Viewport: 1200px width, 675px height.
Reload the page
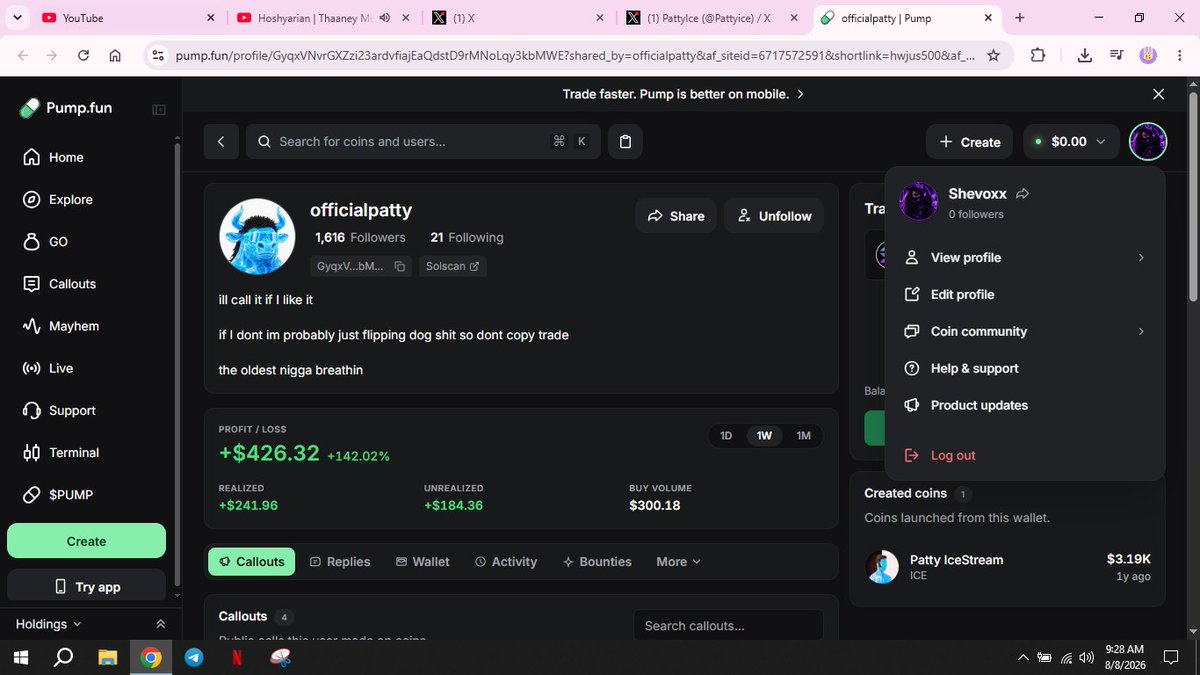tap(84, 56)
